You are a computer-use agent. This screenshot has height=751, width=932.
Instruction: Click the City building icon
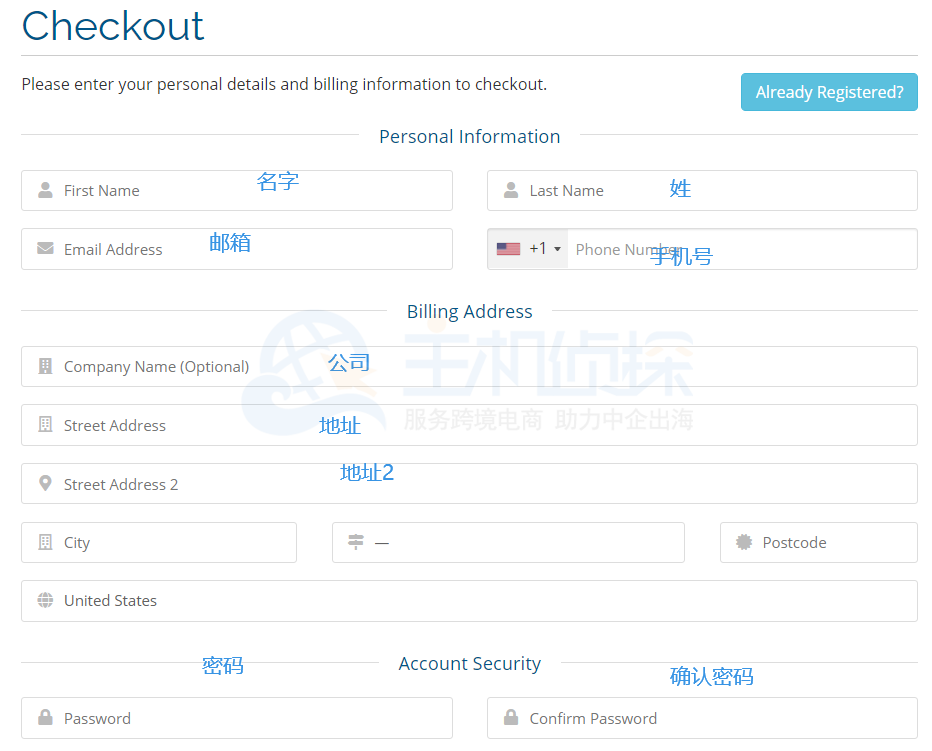[45, 542]
